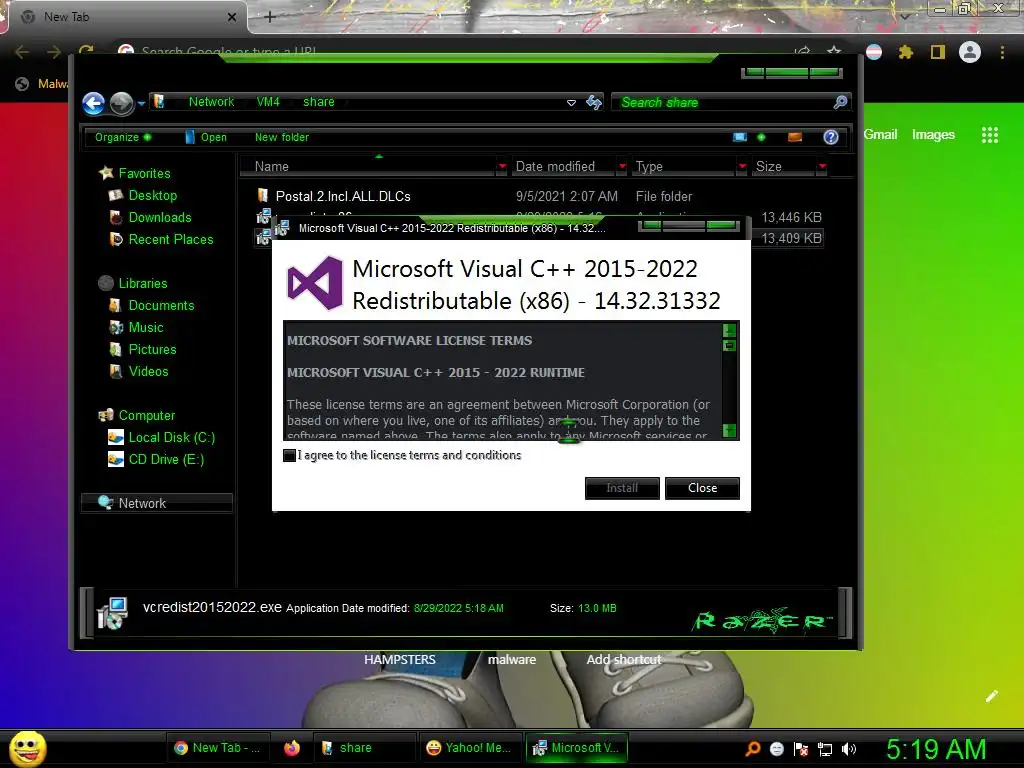This screenshot has height=768, width=1024.
Task: Open the Explorer help question mark icon
Action: pos(831,137)
